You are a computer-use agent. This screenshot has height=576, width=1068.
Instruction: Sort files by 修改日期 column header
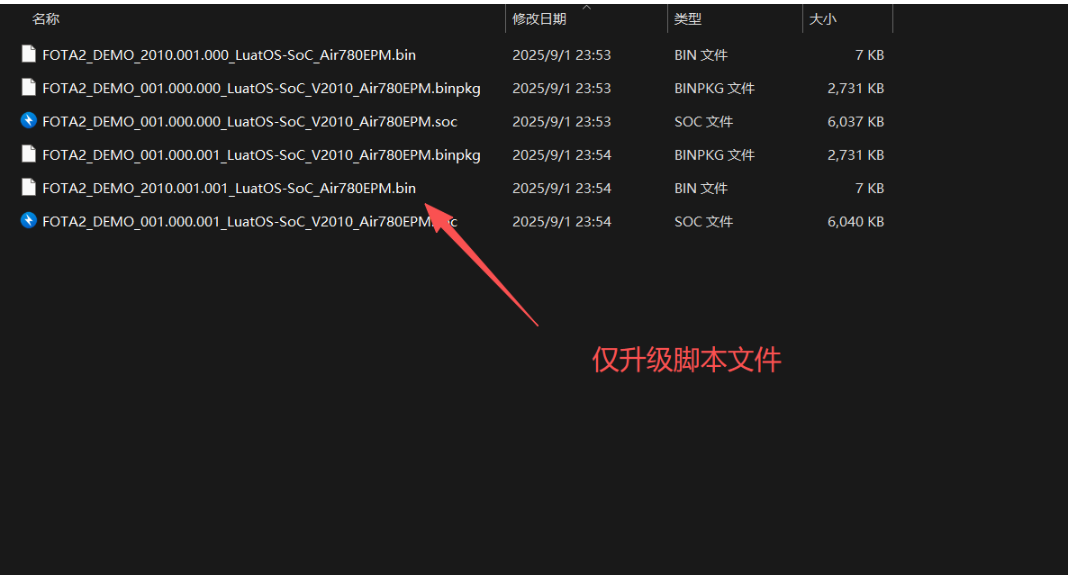(539, 19)
